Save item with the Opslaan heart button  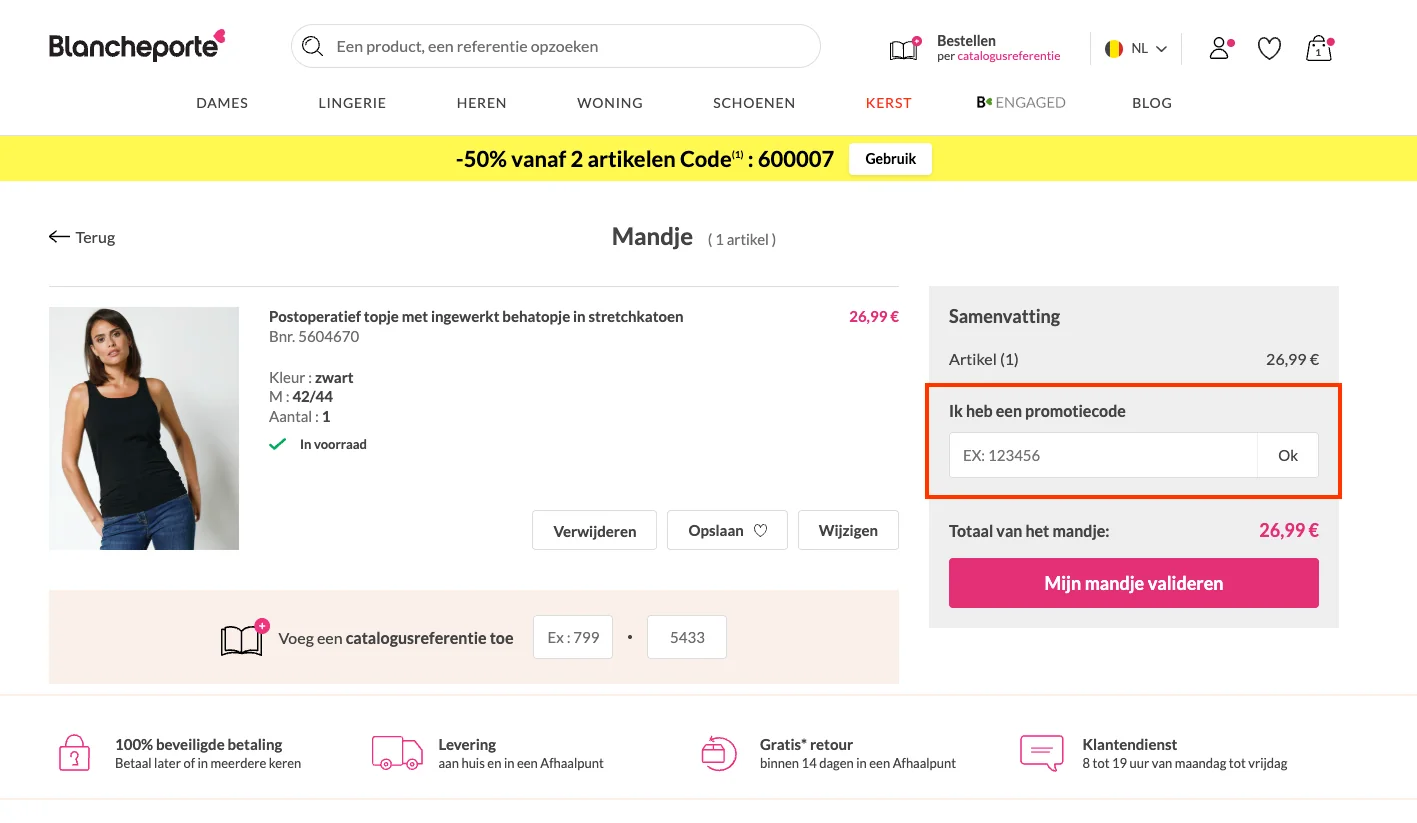[x=727, y=530]
